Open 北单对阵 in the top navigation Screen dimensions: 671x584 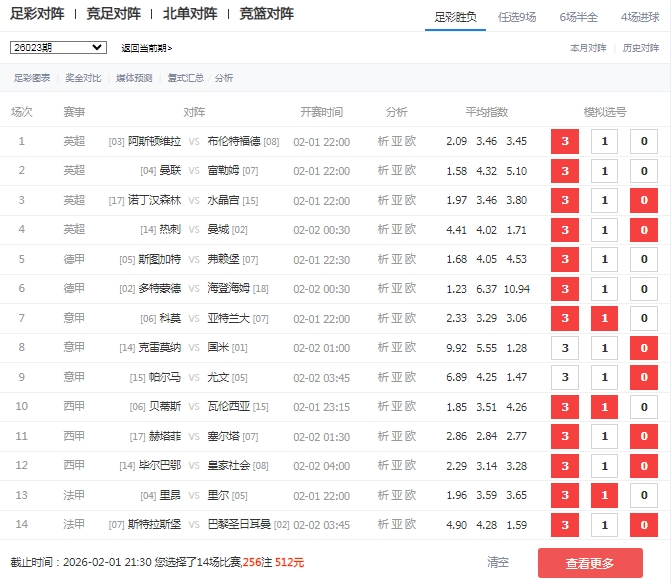[x=190, y=14]
